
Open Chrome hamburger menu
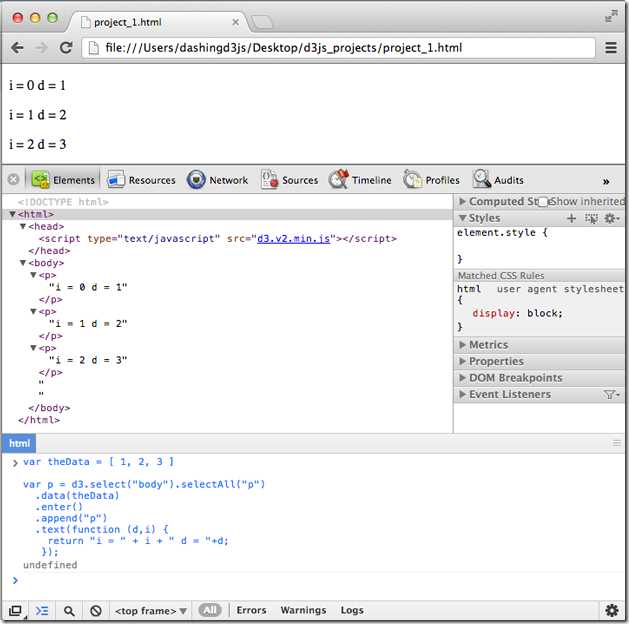(611, 48)
